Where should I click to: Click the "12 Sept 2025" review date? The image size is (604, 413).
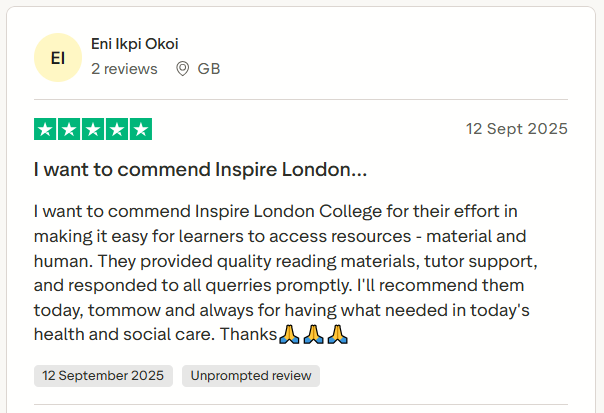click(x=517, y=129)
